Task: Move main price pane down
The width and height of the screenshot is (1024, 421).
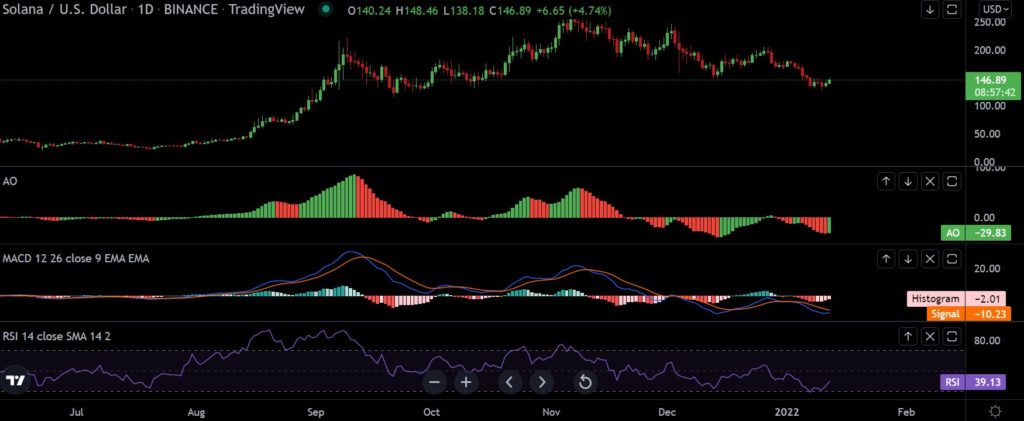Action: [929, 10]
